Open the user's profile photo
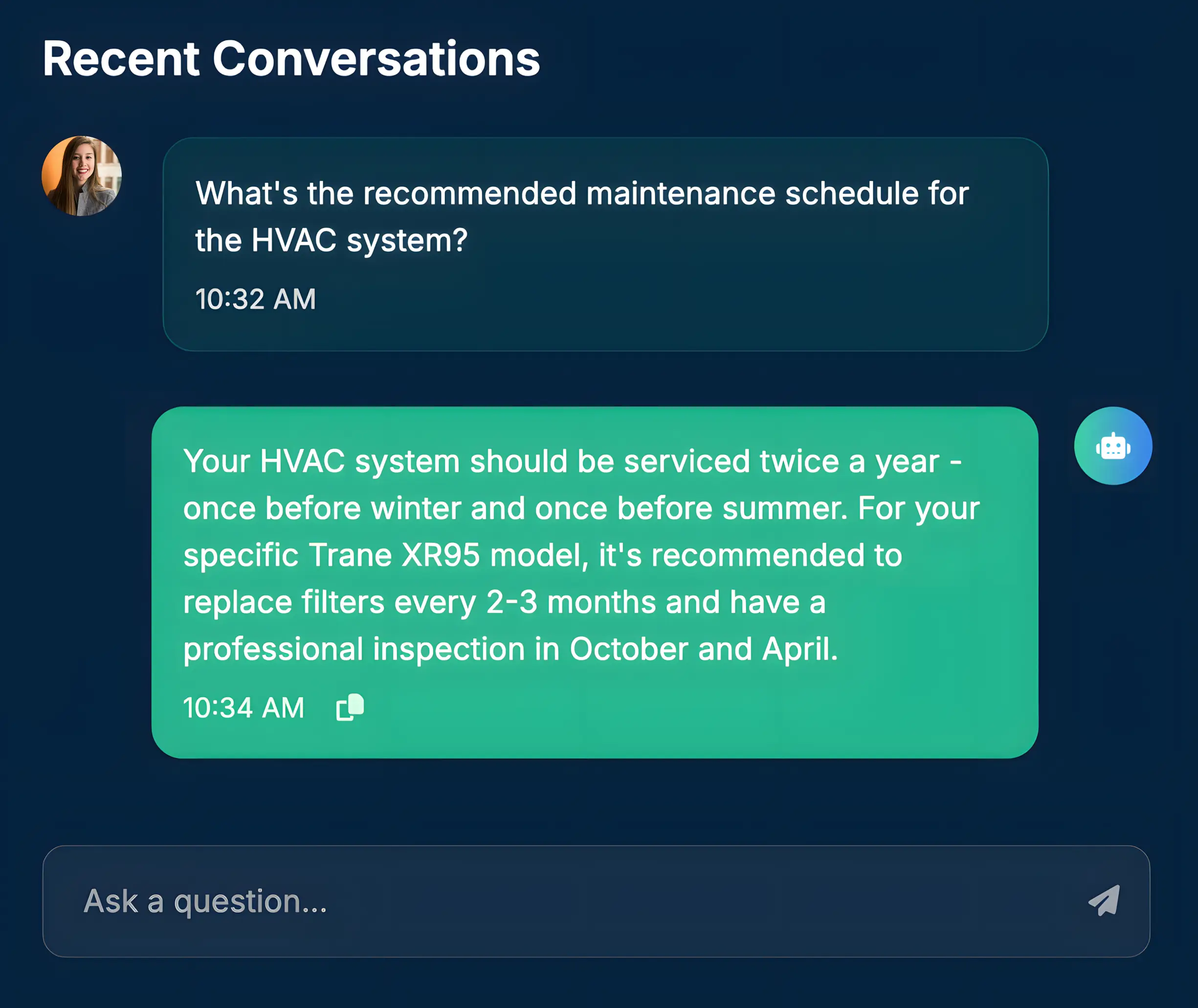Screen dimensions: 1198x1008 82,175
